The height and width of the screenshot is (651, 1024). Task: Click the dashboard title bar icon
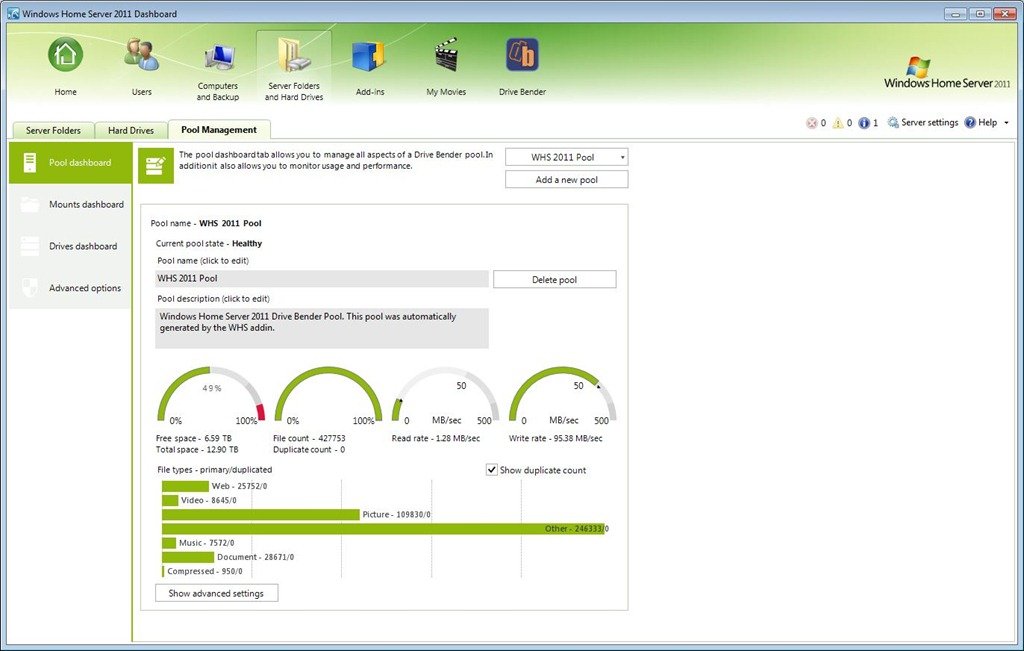pos(13,13)
